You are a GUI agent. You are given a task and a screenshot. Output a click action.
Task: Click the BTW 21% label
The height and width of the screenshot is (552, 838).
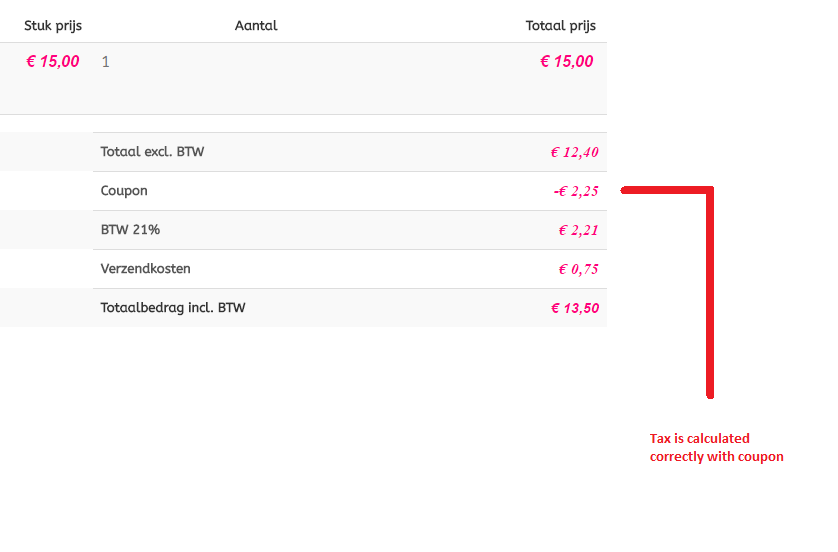click(130, 230)
